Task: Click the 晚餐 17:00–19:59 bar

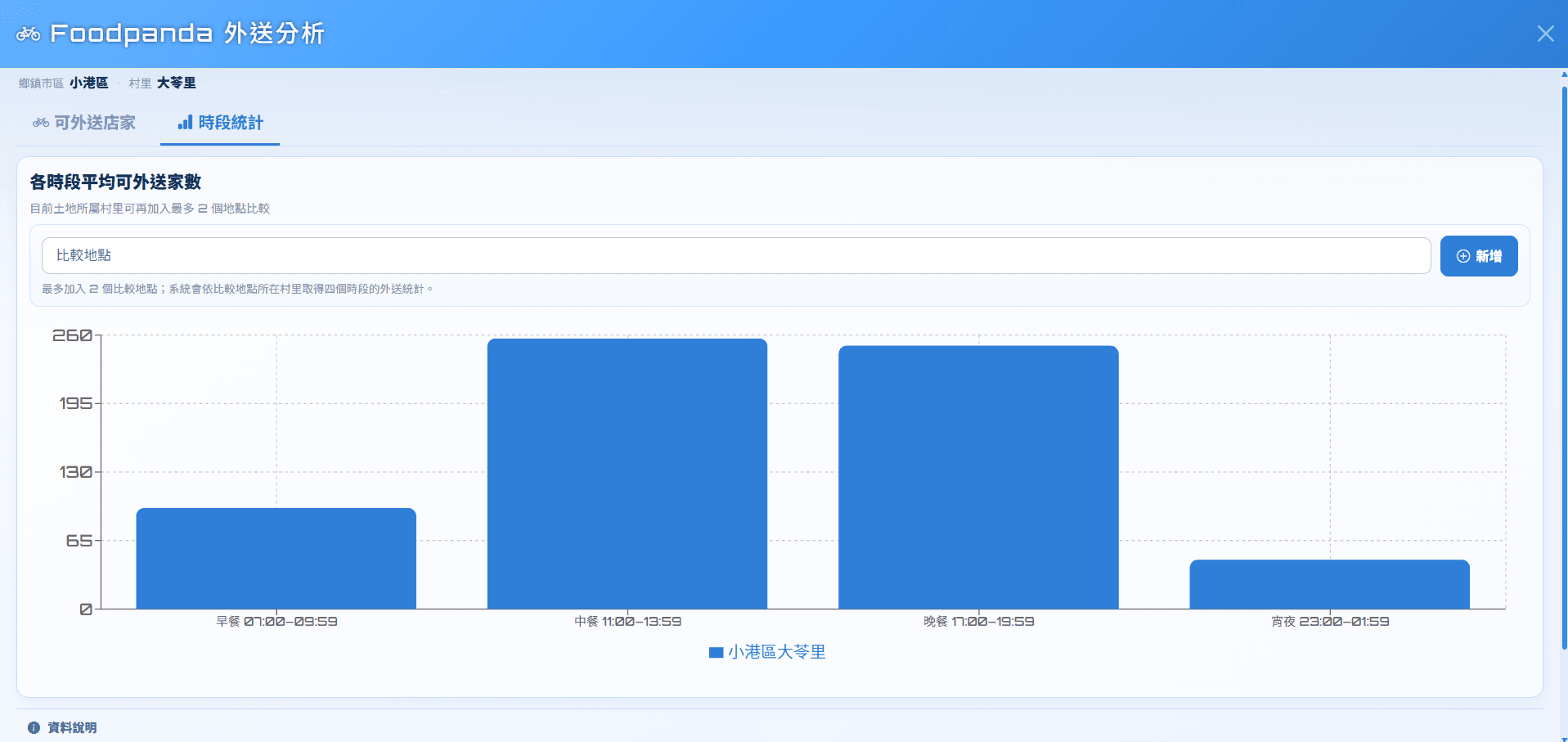Action: click(x=978, y=477)
